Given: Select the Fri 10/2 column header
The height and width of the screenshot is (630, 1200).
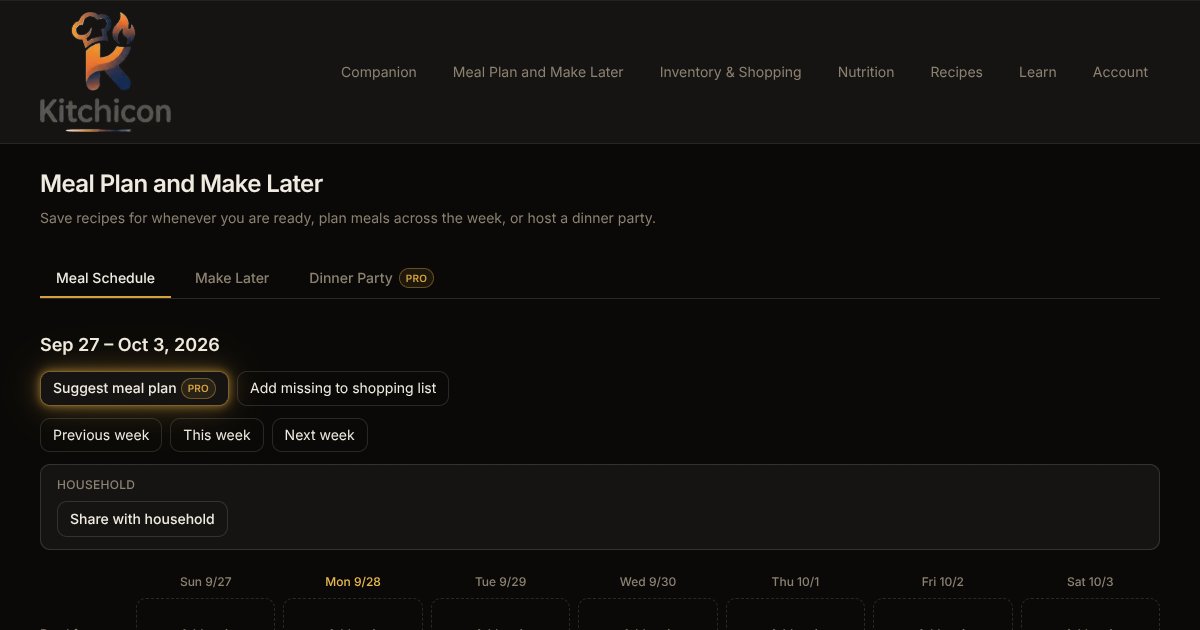Looking at the screenshot, I should (943, 581).
